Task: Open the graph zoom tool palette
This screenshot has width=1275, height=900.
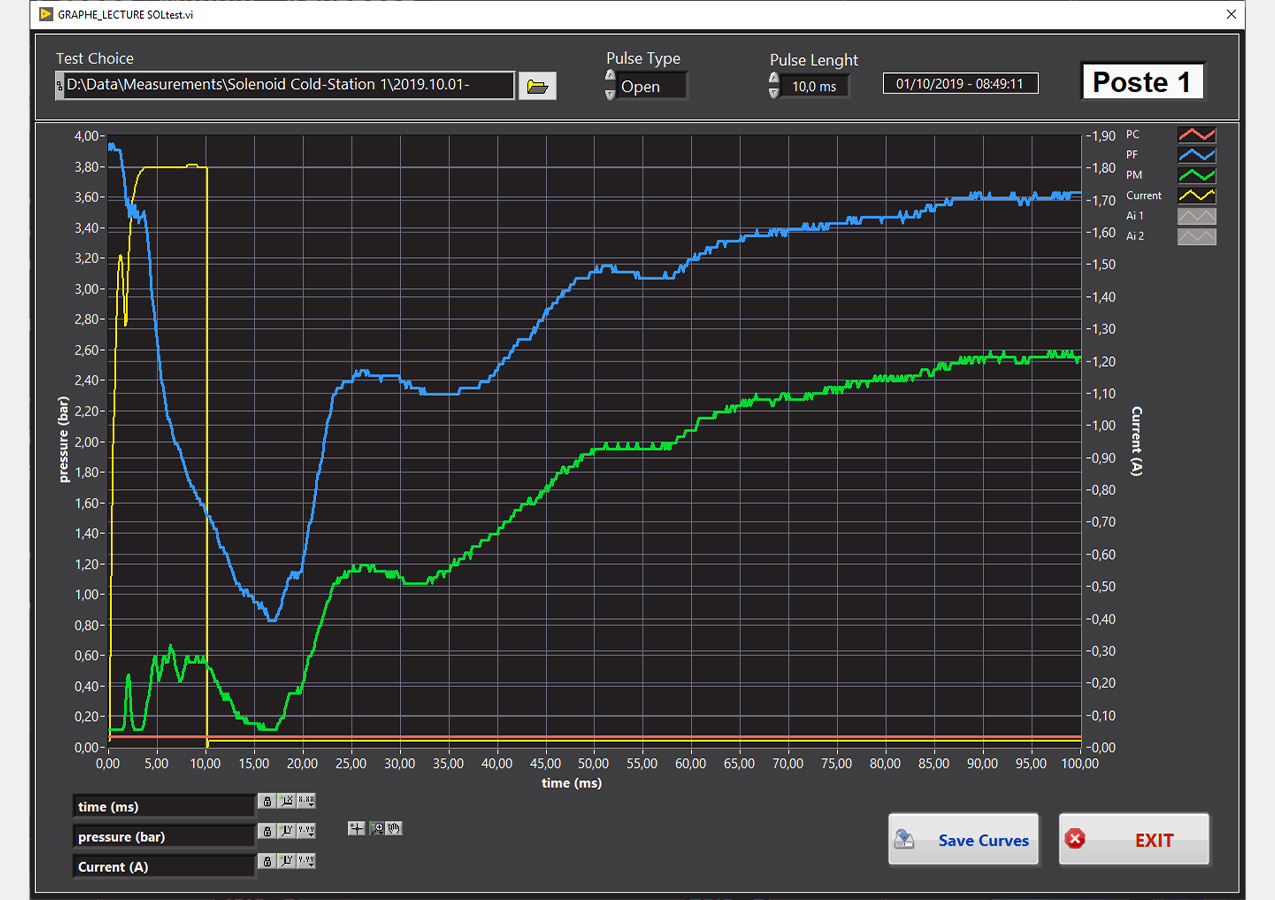Action: pyautogui.click(x=376, y=828)
